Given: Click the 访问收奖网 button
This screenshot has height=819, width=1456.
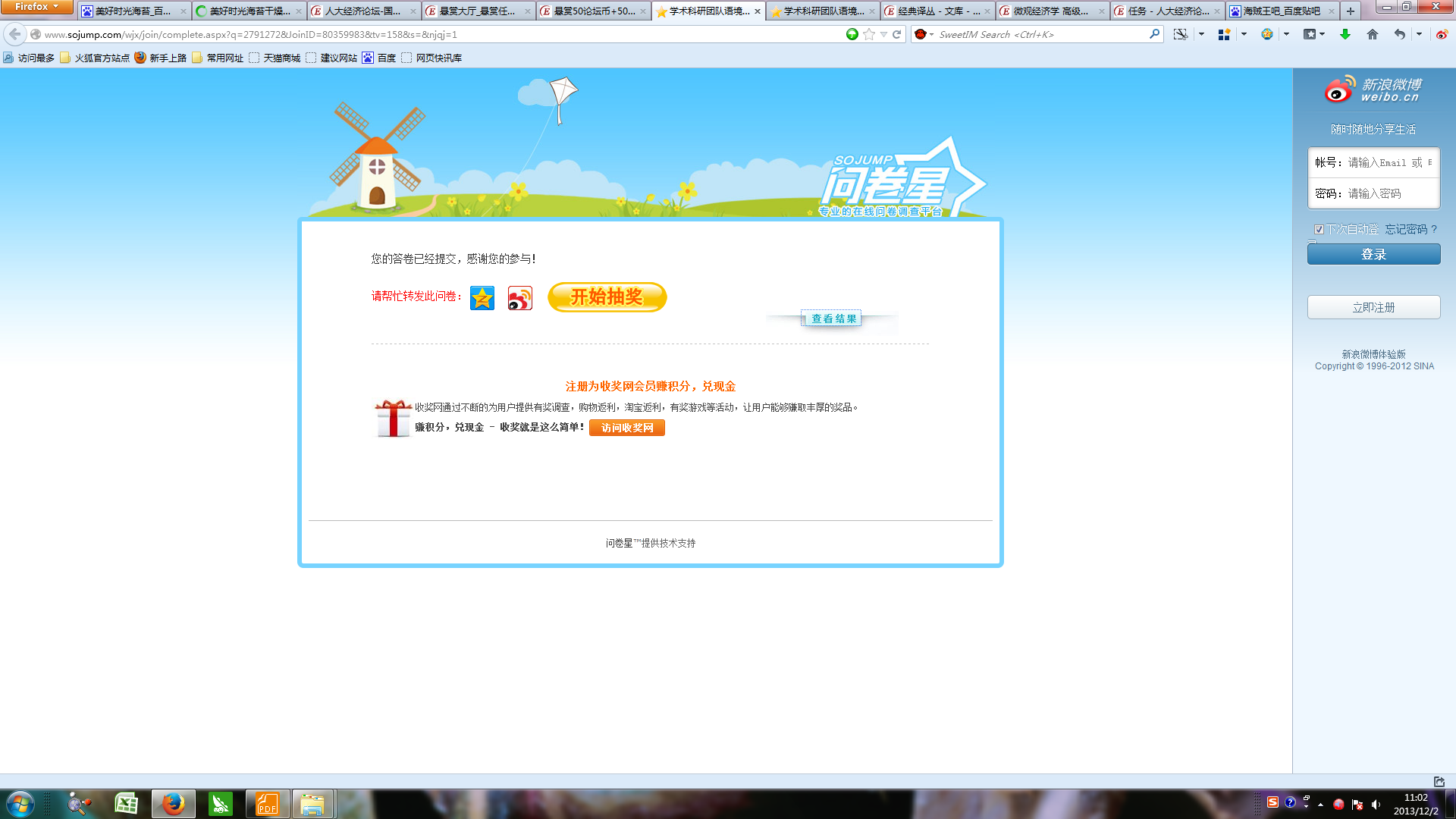Looking at the screenshot, I should click(x=626, y=428).
